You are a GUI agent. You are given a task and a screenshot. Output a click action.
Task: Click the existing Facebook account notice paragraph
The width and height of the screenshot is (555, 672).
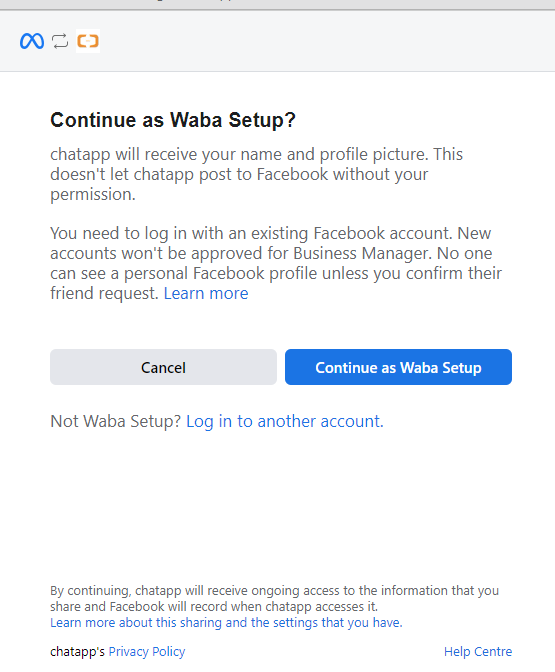276,263
